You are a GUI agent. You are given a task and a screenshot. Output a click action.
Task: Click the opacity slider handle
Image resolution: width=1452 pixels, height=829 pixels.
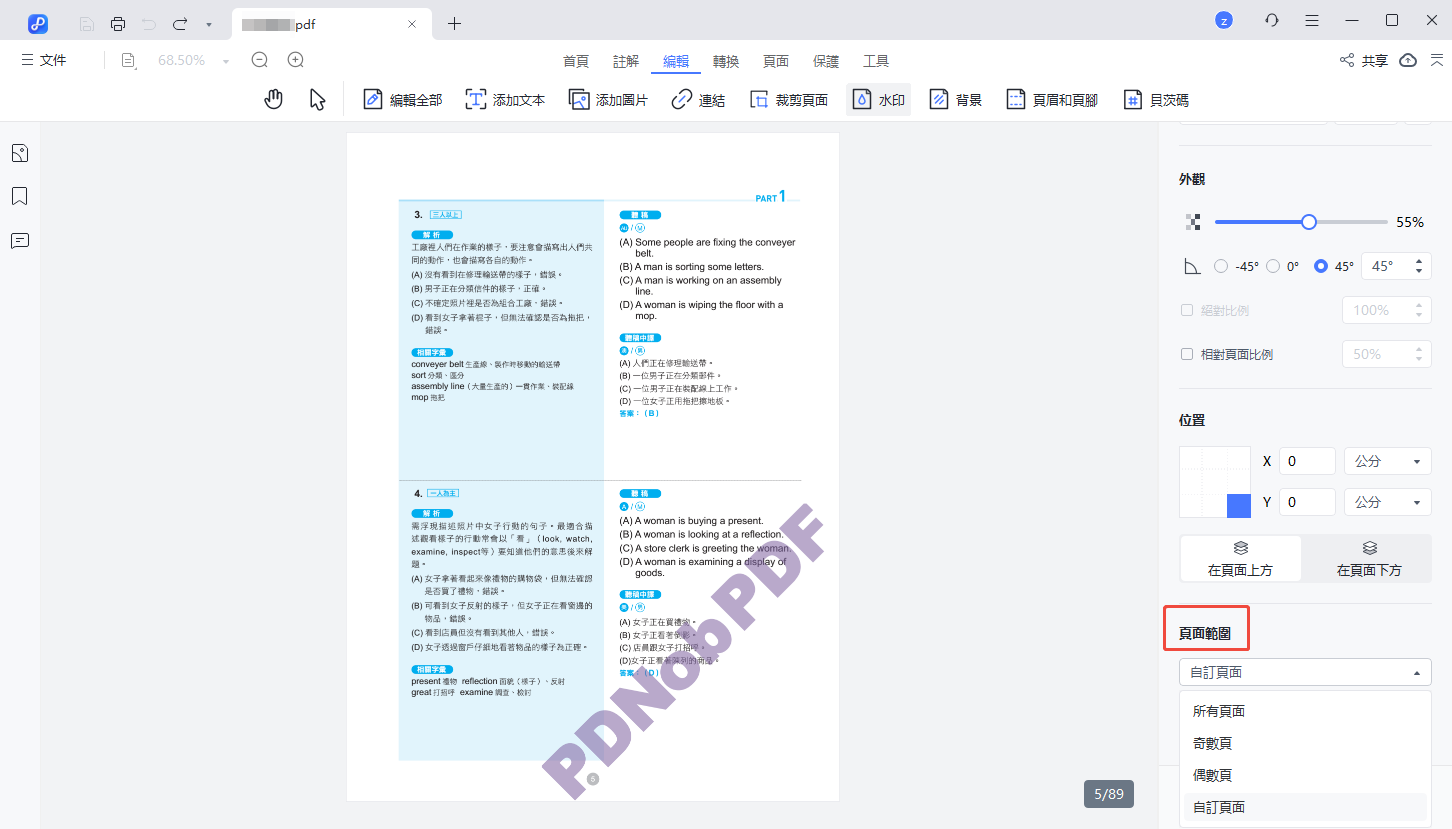pyautogui.click(x=1308, y=222)
